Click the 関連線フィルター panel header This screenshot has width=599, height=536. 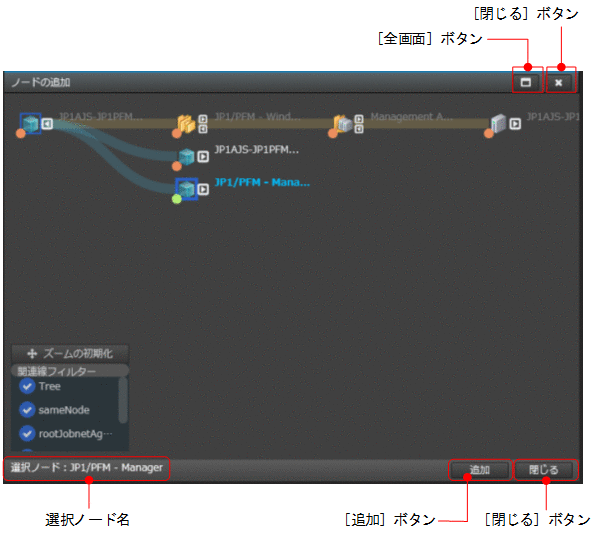[70, 371]
